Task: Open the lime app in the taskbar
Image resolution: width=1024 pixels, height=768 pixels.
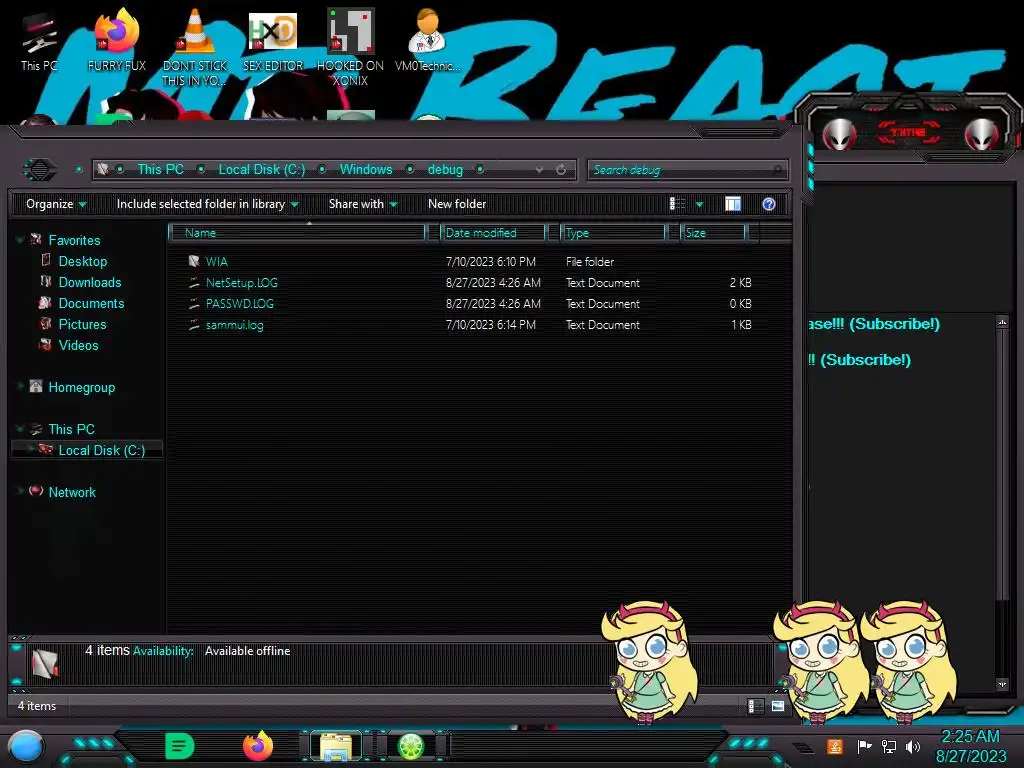Action: 411,746
